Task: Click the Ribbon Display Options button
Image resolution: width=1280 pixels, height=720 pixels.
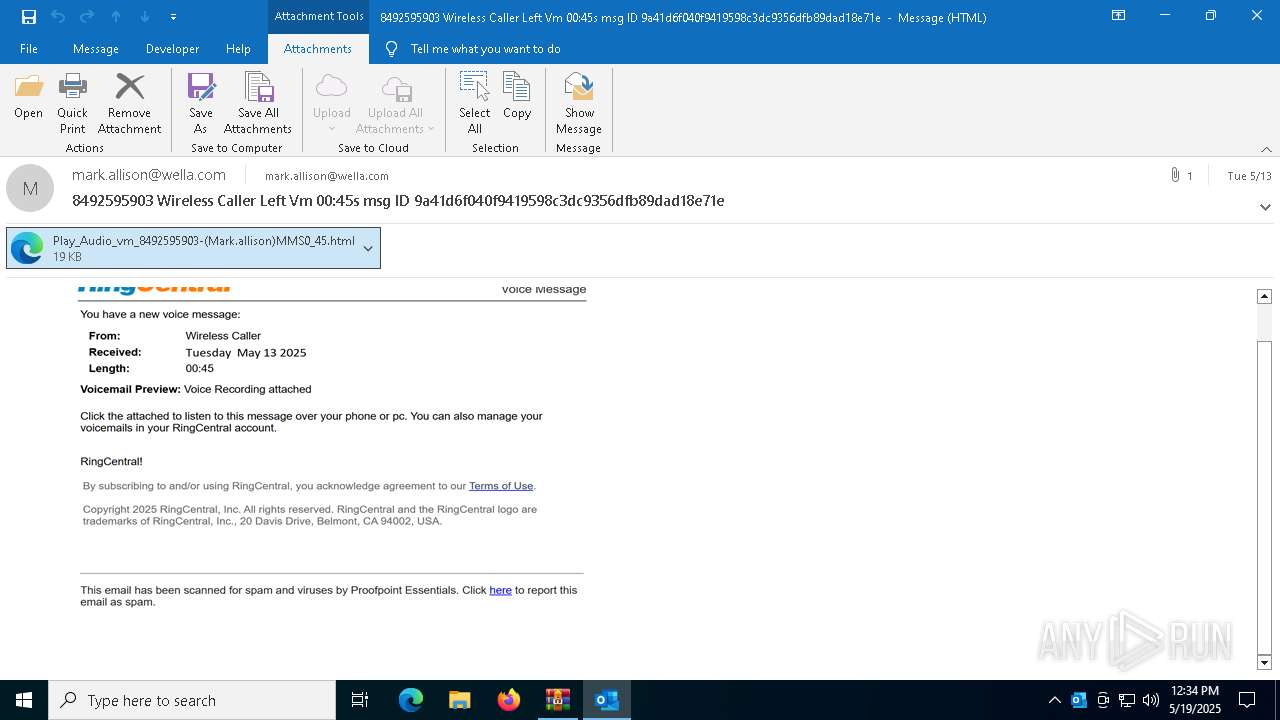Action: [x=1119, y=16]
